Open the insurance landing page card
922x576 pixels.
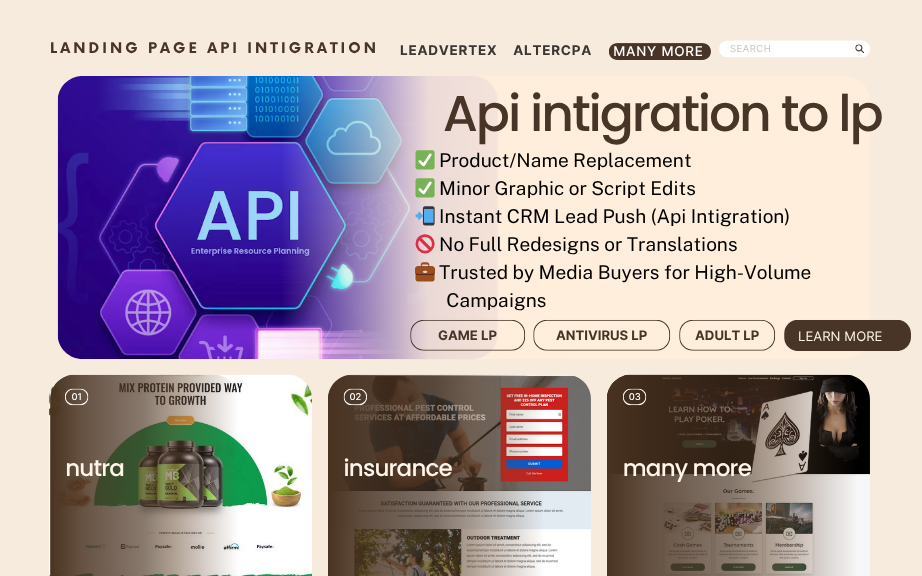coord(459,475)
